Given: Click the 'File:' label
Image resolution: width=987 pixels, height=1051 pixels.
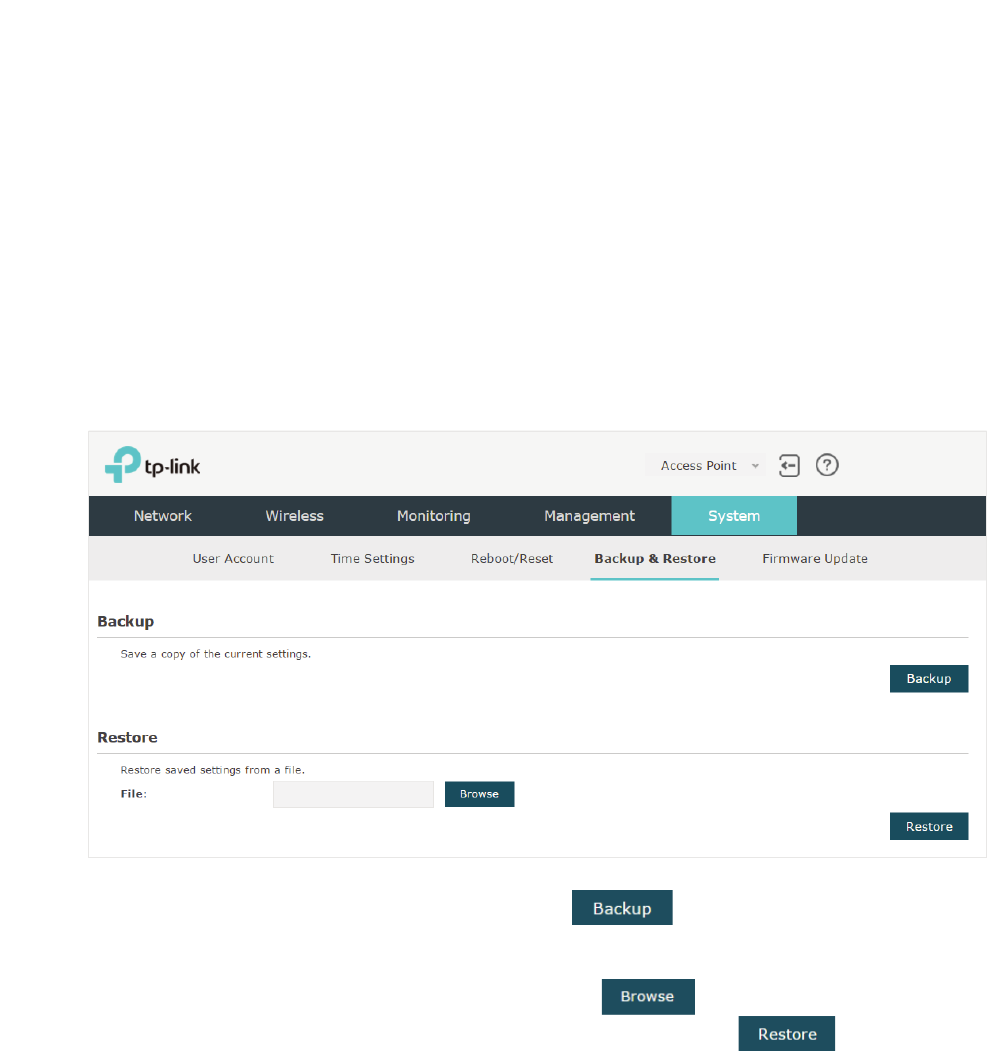Looking at the screenshot, I should pyautogui.click(x=134, y=794).
